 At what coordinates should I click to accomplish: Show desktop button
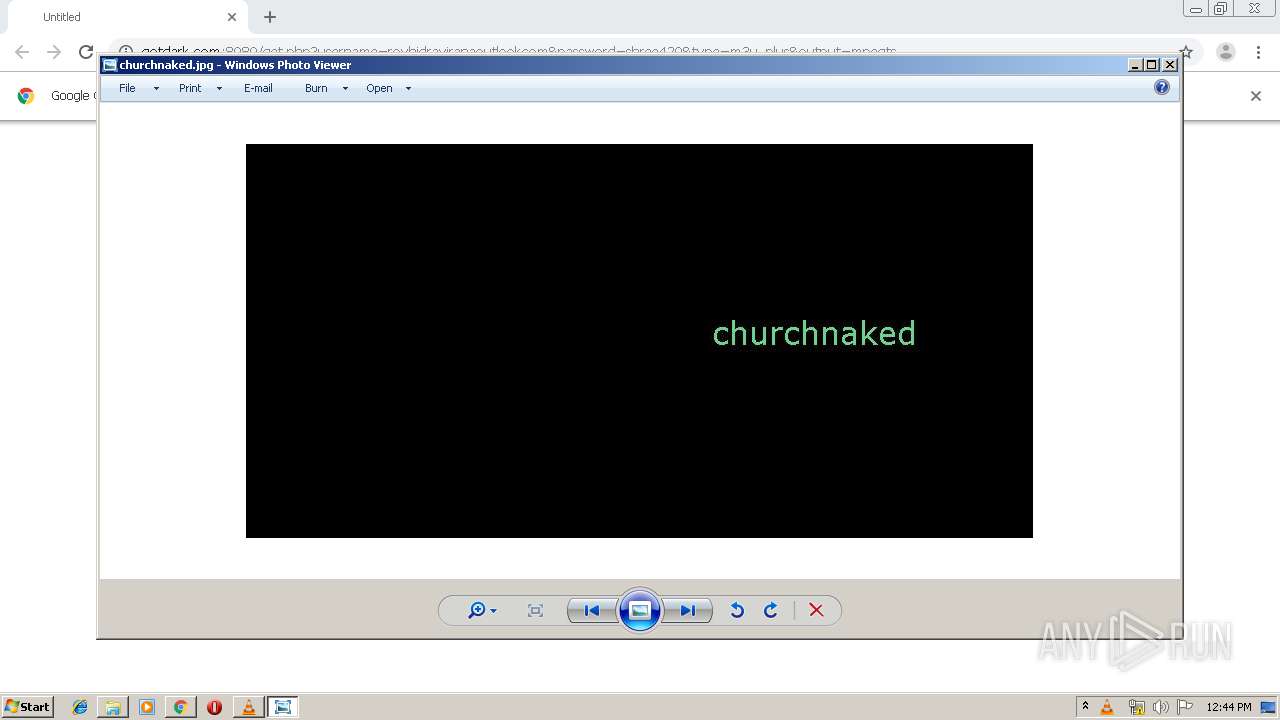coord(1268,707)
